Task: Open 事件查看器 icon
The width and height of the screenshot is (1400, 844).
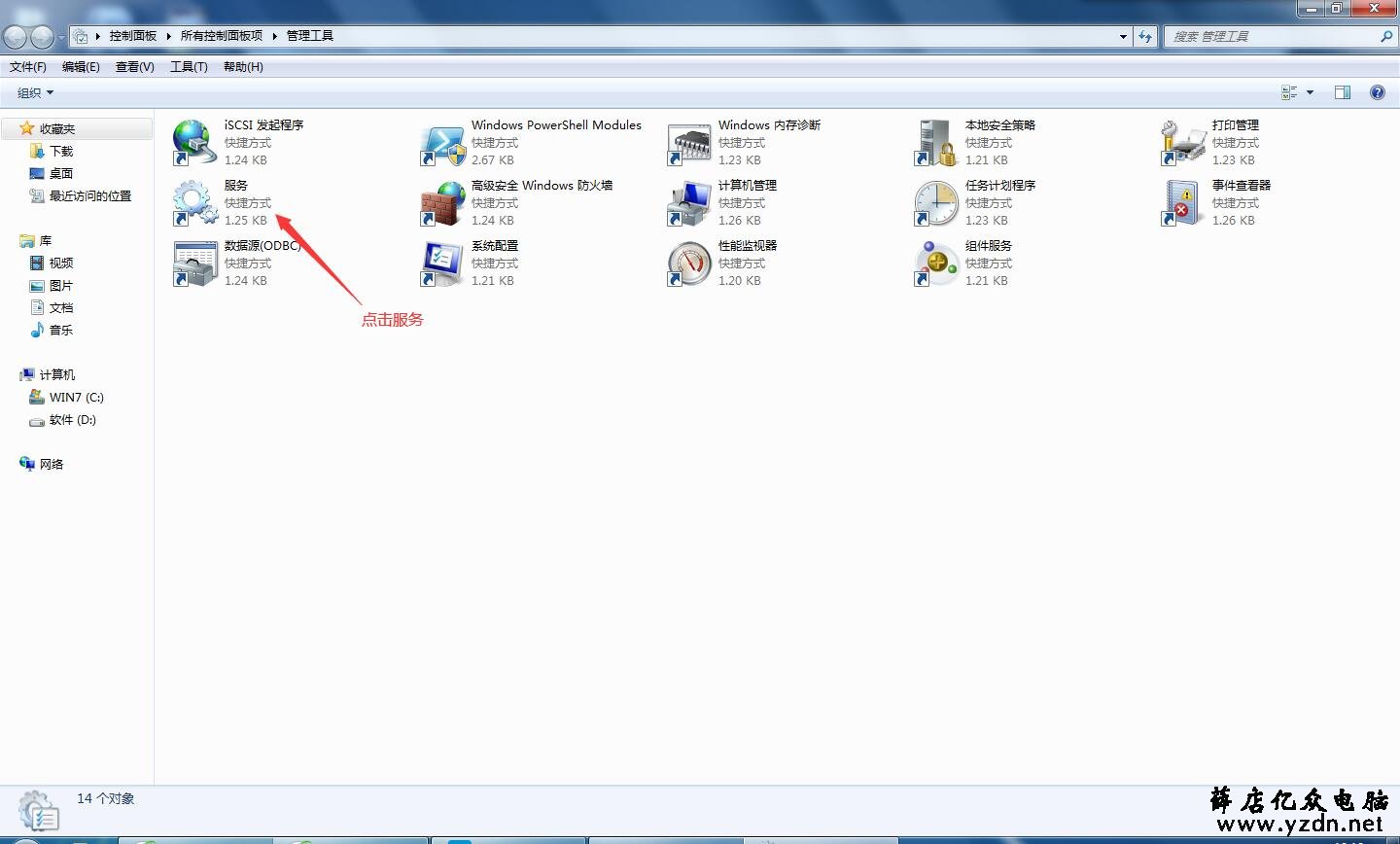Action: [x=1183, y=202]
